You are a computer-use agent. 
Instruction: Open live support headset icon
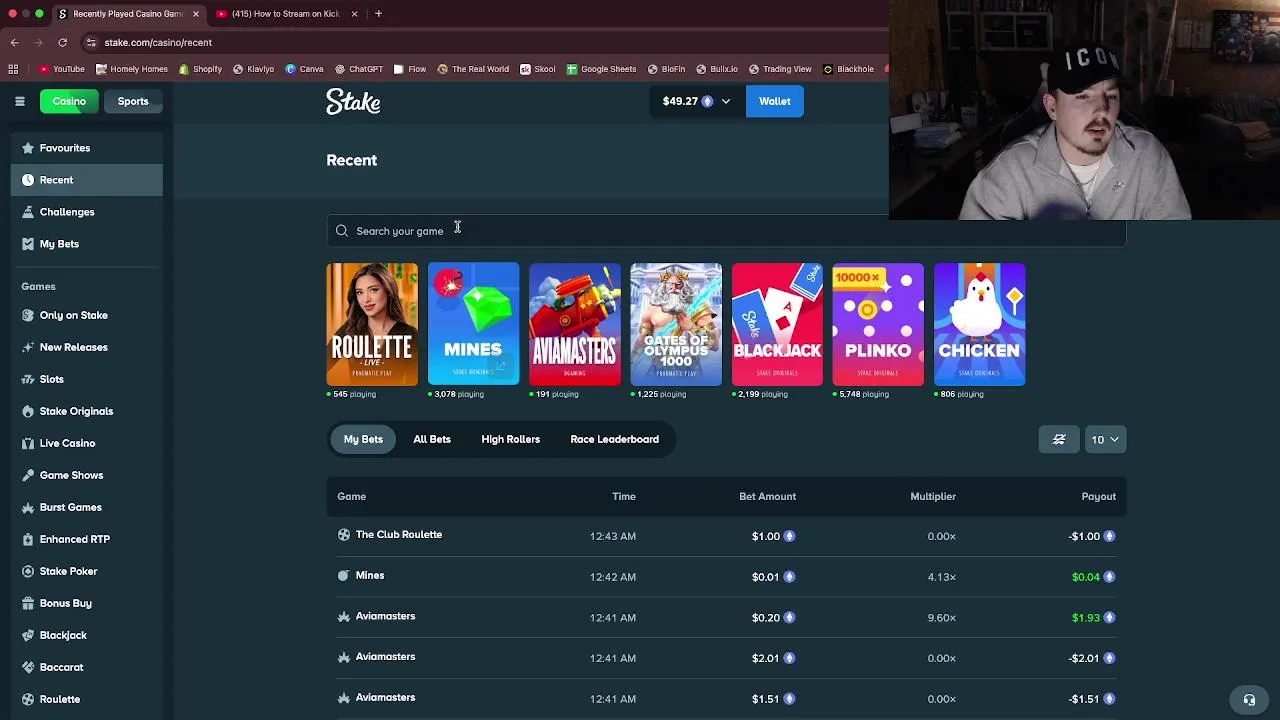[1249, 700]
